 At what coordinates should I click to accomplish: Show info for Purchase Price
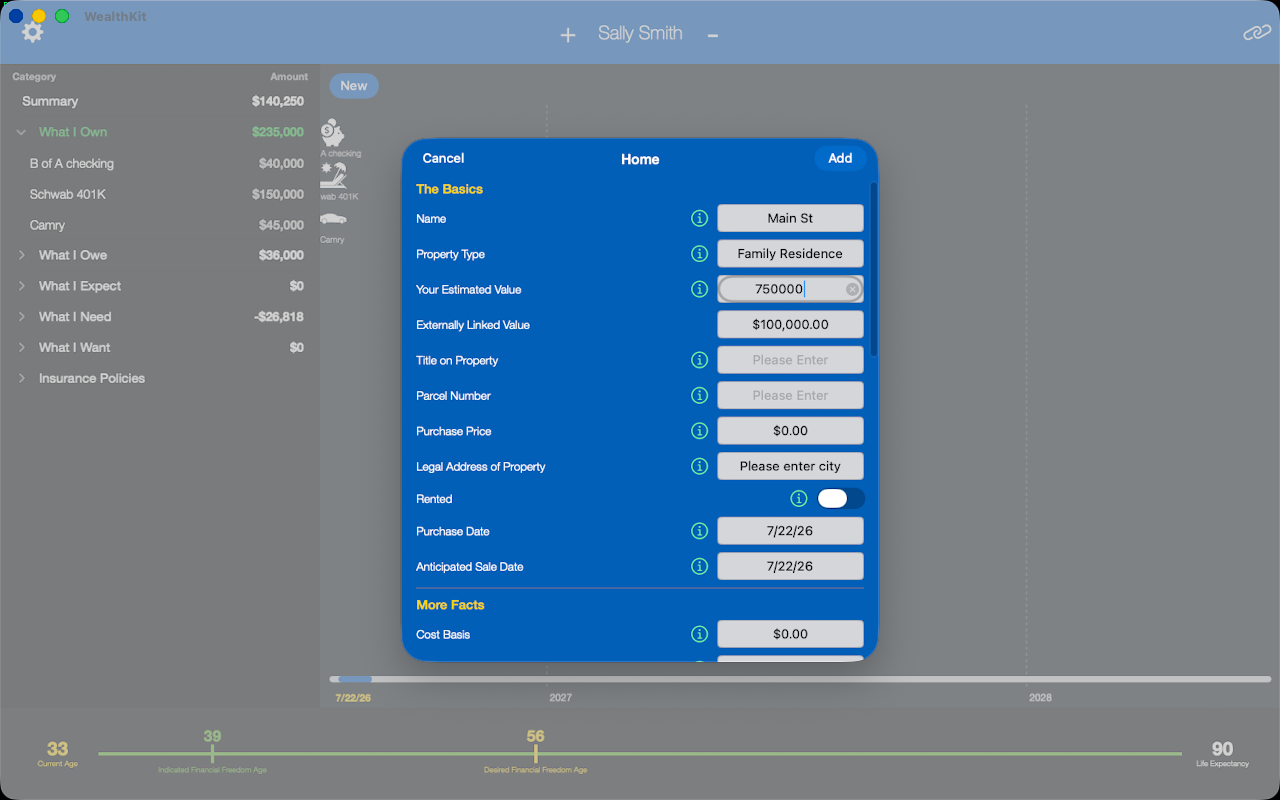pos(700,431)
